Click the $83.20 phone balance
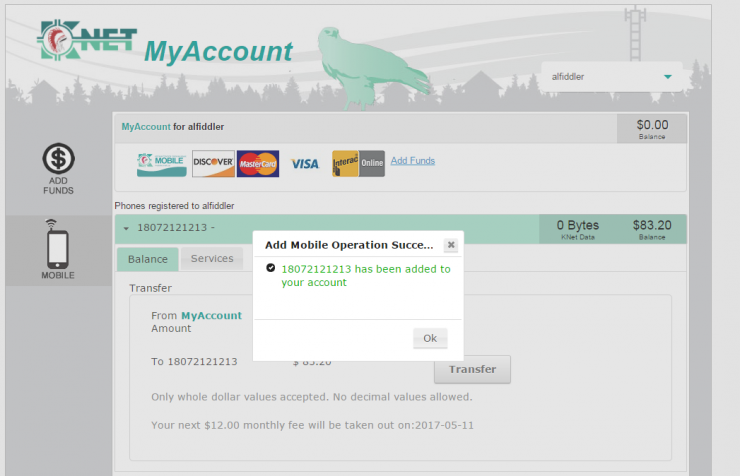 pos(652,225)
